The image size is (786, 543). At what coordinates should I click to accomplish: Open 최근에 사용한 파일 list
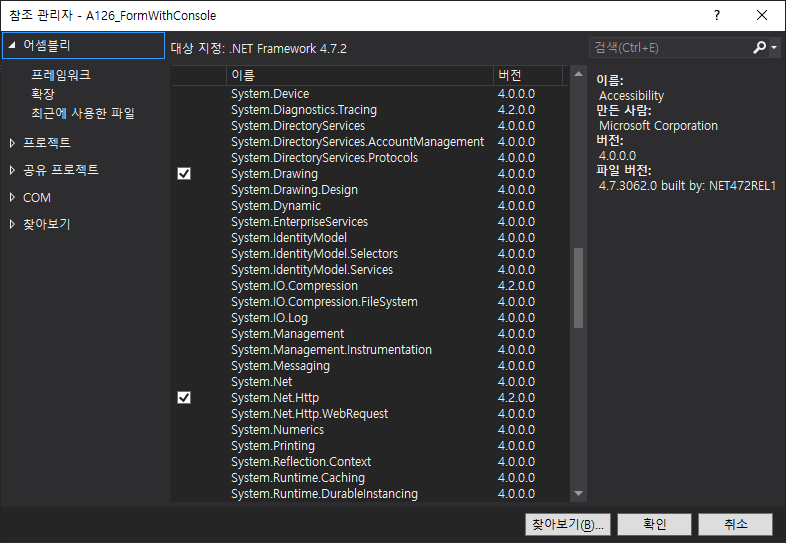83,113
